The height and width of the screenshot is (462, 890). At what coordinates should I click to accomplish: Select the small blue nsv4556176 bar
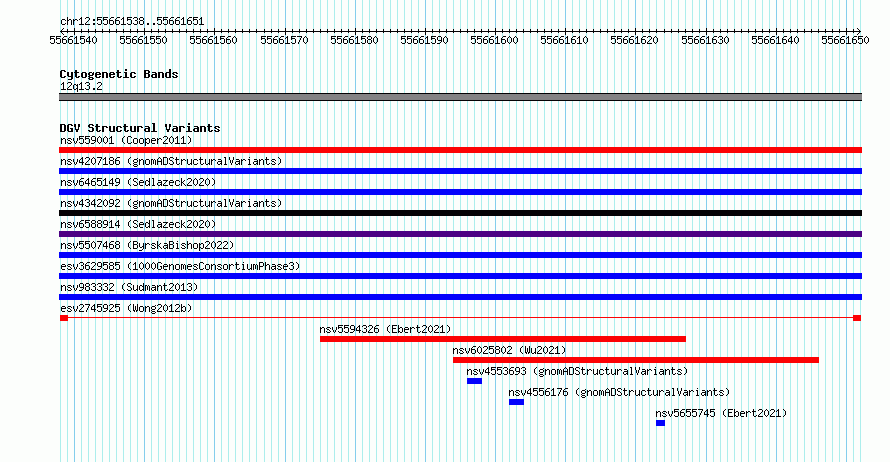coord(517,402)
